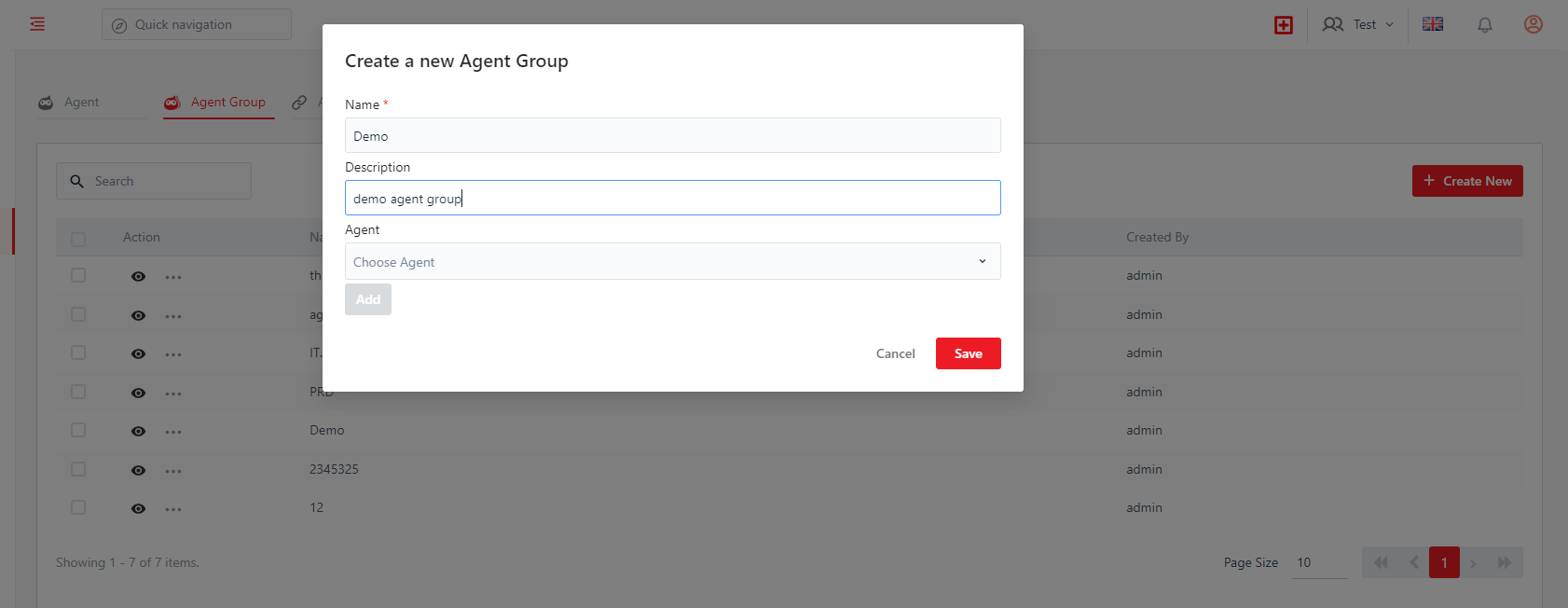
Task: Save the new Agent Group
Action: coord(969,353)
